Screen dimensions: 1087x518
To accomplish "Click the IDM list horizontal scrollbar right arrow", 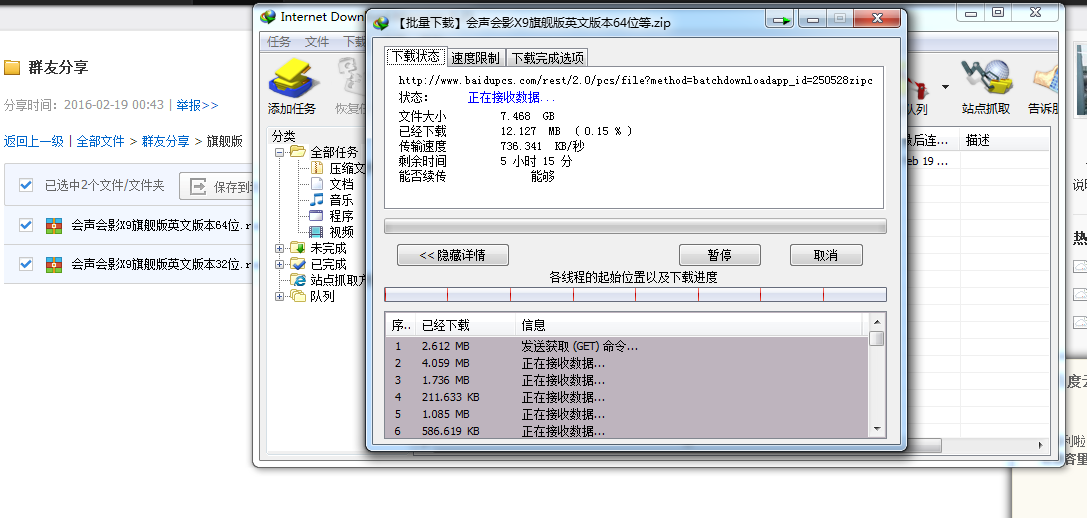I will [1041, 445].
